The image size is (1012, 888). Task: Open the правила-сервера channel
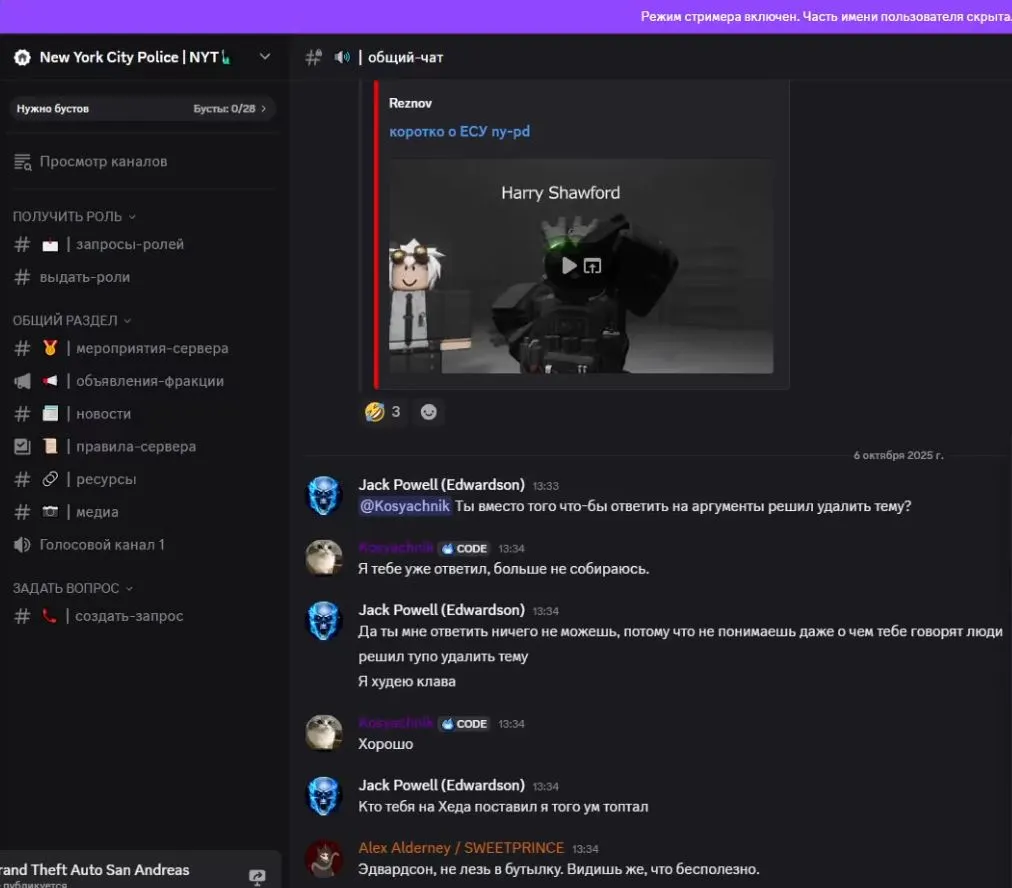(x=136, y=447)
